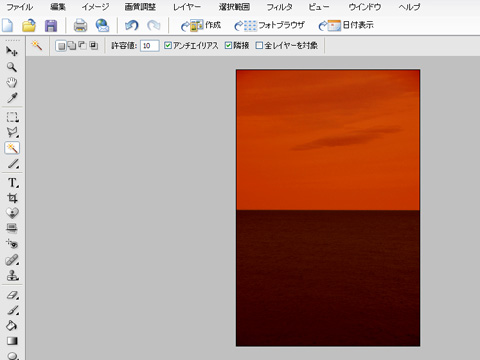Click the 許容値 tolerance input field

click(149, 46)
